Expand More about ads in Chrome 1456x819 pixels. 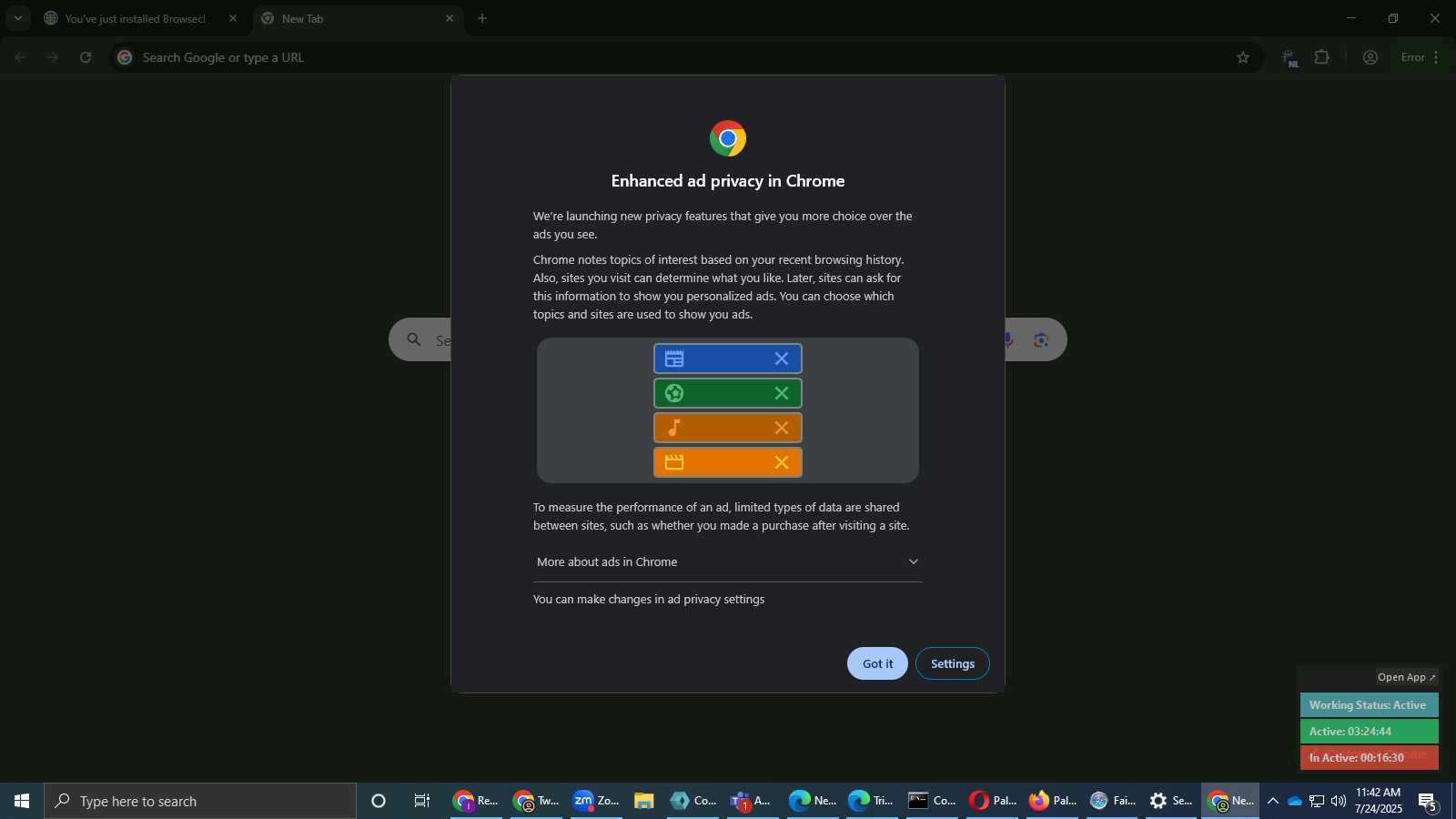pyautogui.click(x=728, y=562)
